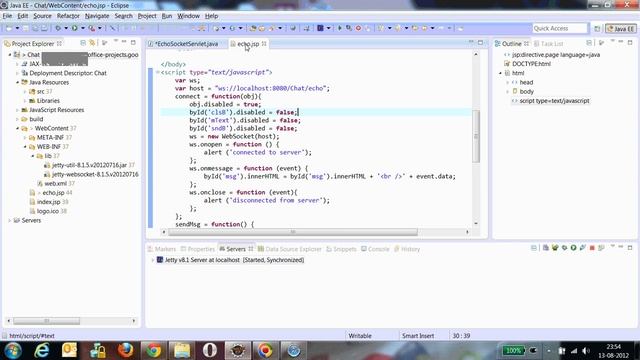Switch to the Console tab
The width and height of the screenshot is (640, 360).
pos(375,249)
